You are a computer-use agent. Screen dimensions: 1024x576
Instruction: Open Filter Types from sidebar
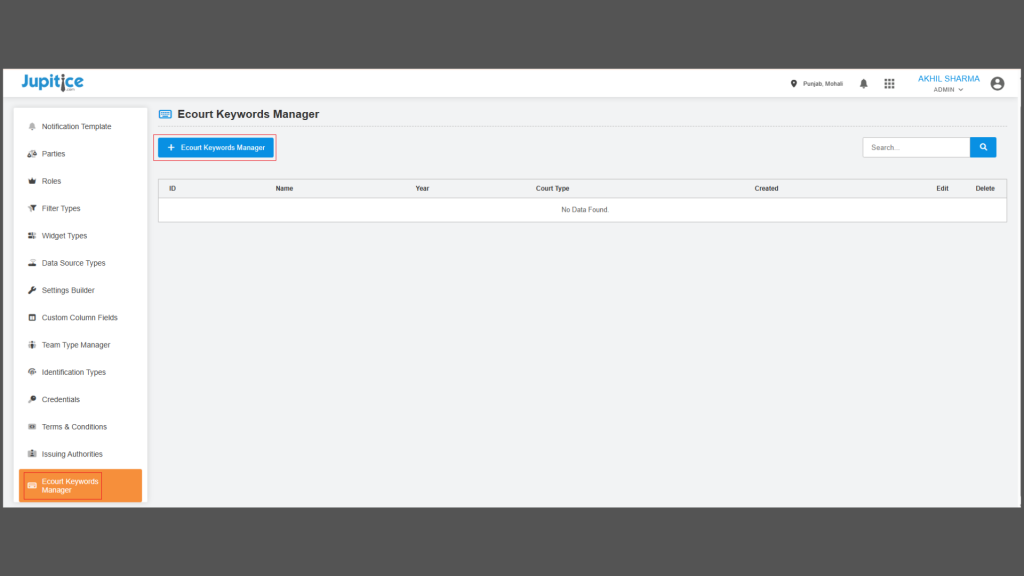click(x=61, y=209)
